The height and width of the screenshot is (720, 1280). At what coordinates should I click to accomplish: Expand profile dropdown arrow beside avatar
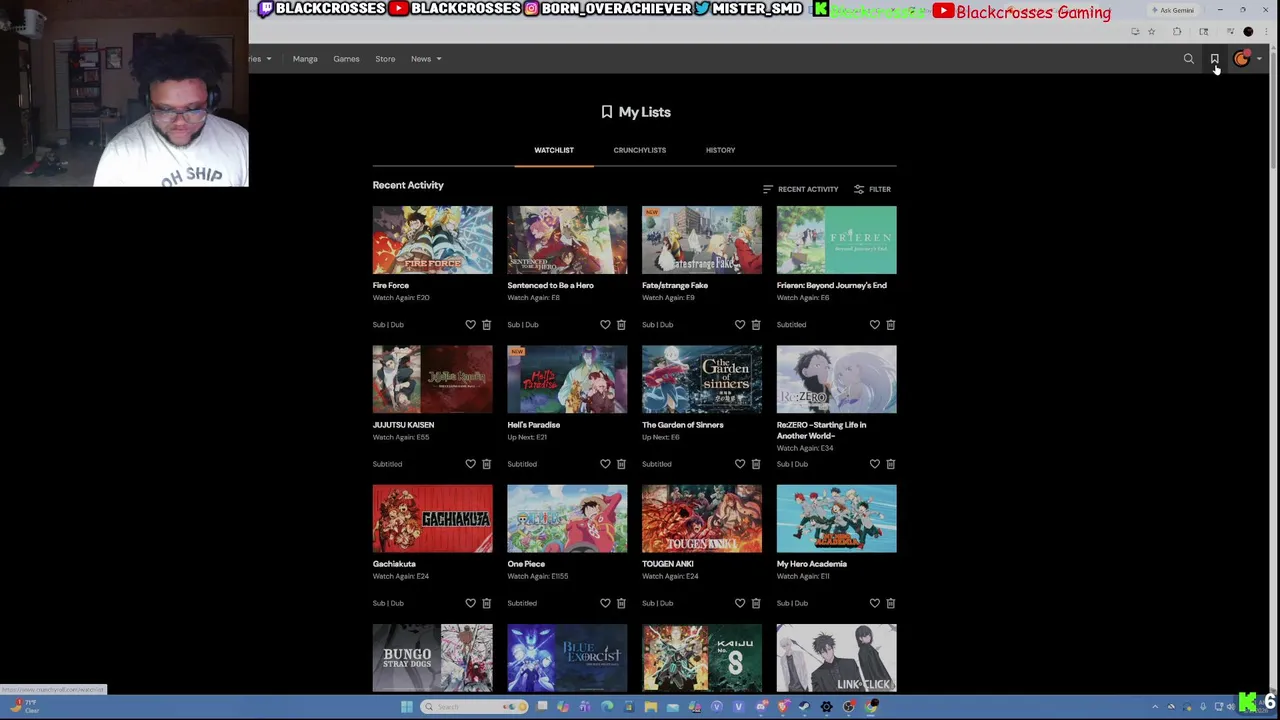coord(1259,59)
